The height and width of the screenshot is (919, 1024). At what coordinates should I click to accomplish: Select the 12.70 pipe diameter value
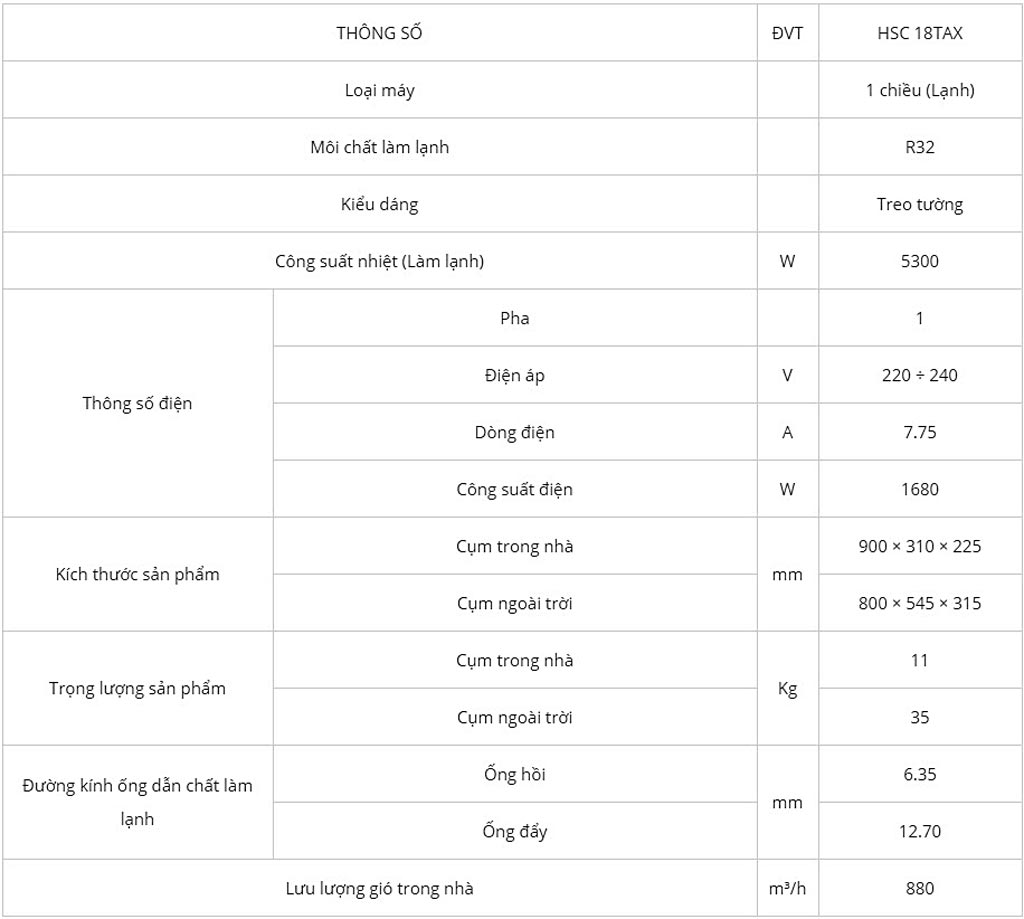[920, 831]
